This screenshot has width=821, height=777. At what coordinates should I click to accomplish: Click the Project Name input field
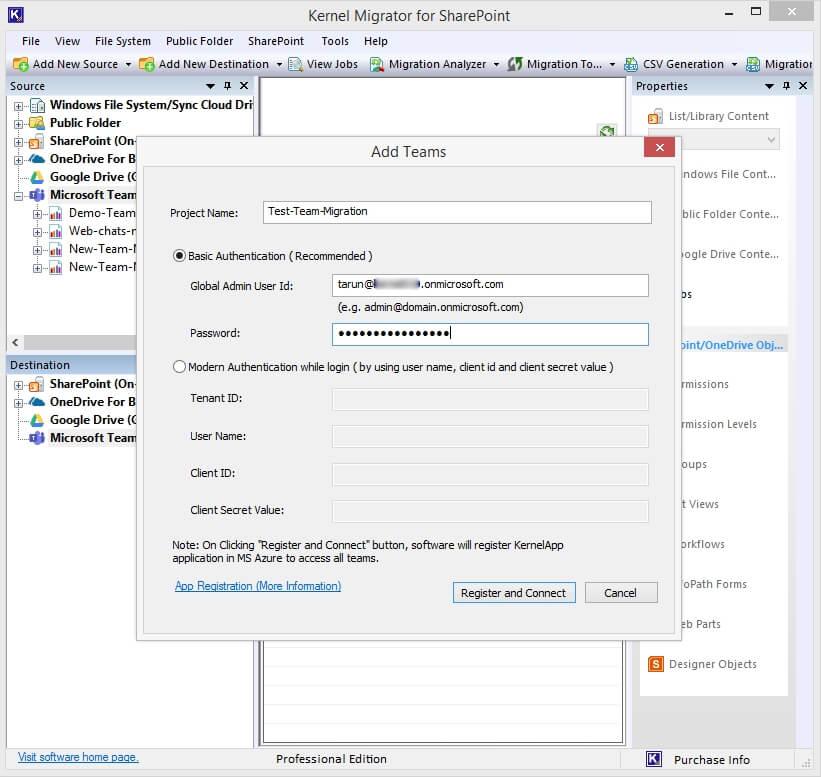pos(457,212)
